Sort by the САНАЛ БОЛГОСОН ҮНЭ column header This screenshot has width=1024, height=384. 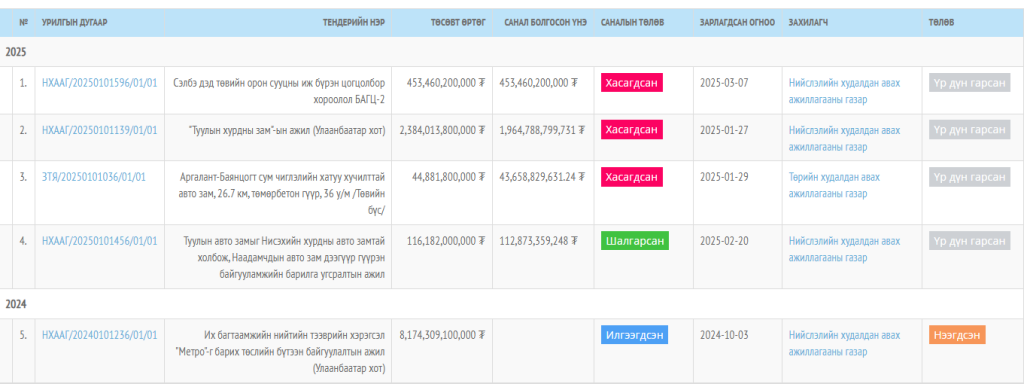(545, 23)
